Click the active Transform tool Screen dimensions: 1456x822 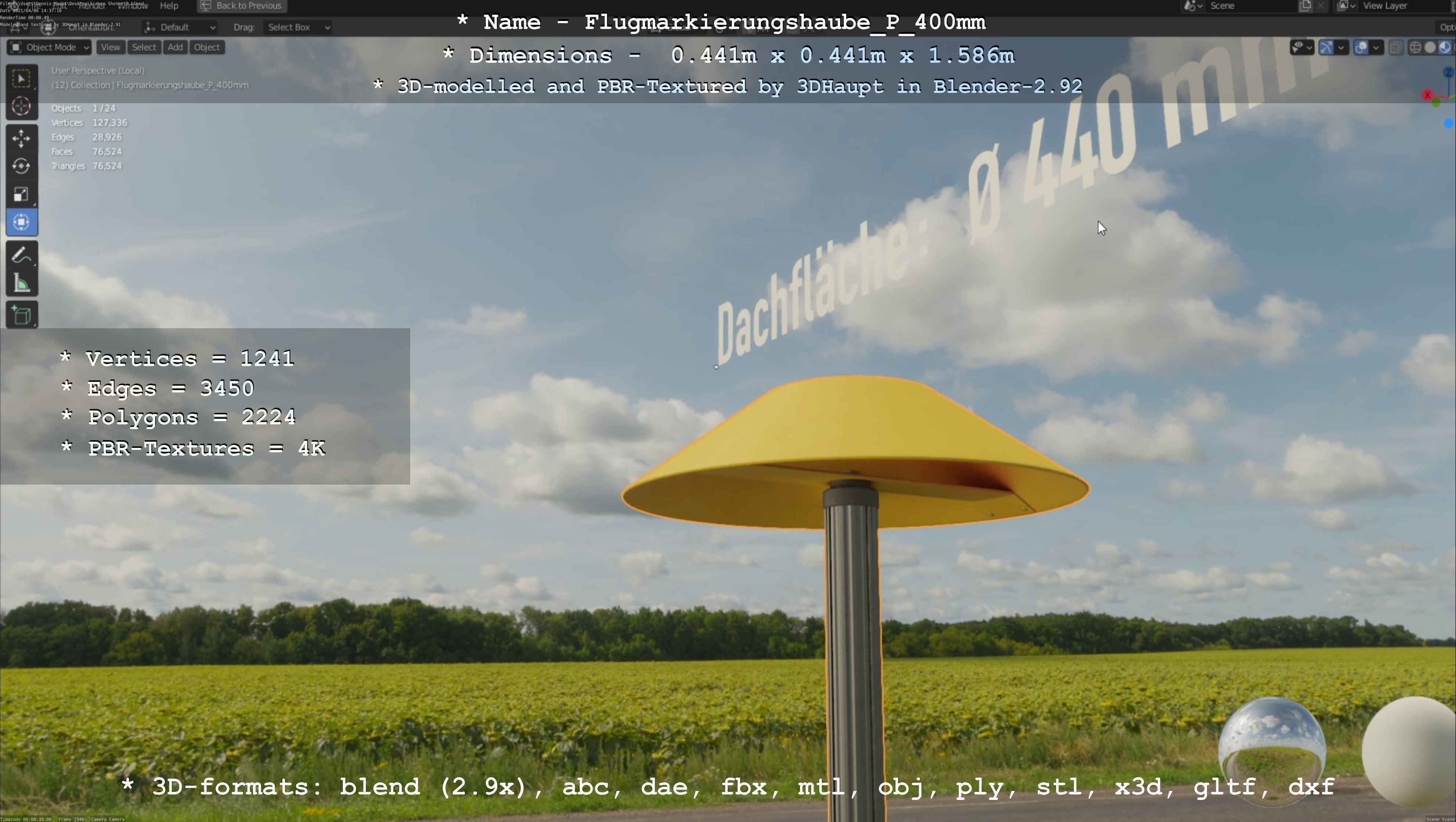pyautogui.click(x=21, y=222)
